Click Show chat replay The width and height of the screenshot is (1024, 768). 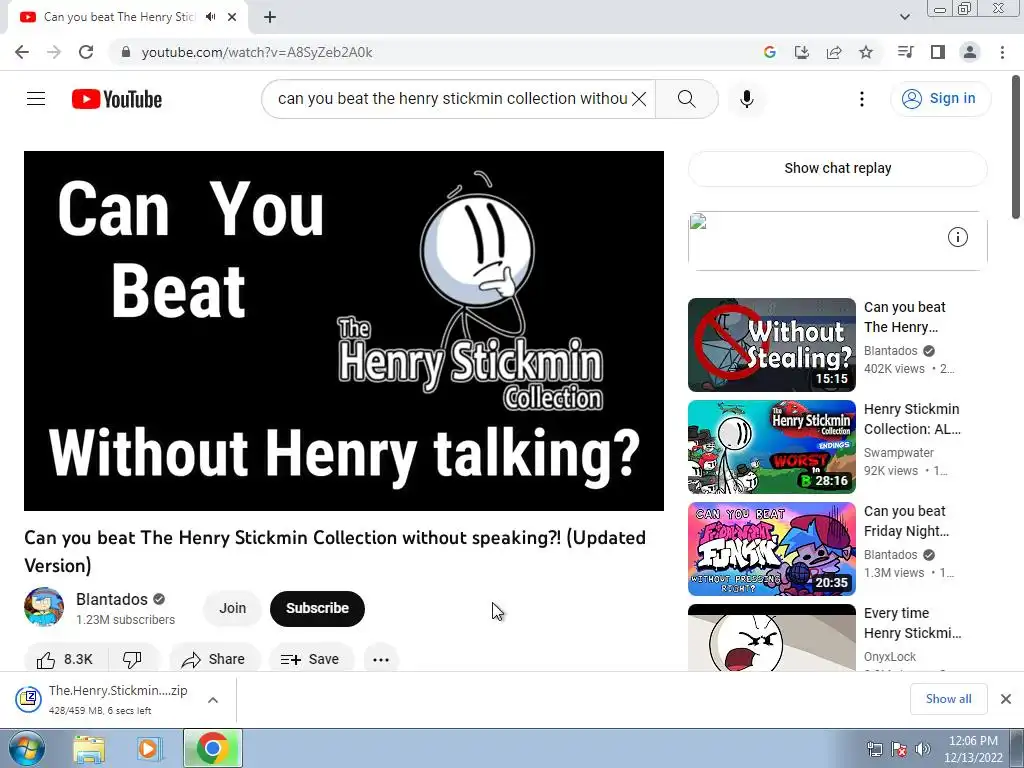pyautogui.click(x=837, y=168)
